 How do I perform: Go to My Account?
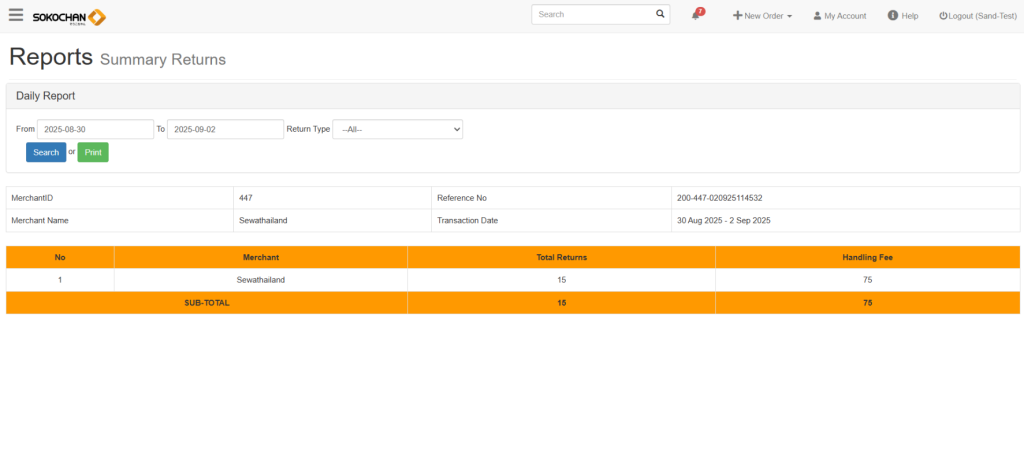(839, 16)
